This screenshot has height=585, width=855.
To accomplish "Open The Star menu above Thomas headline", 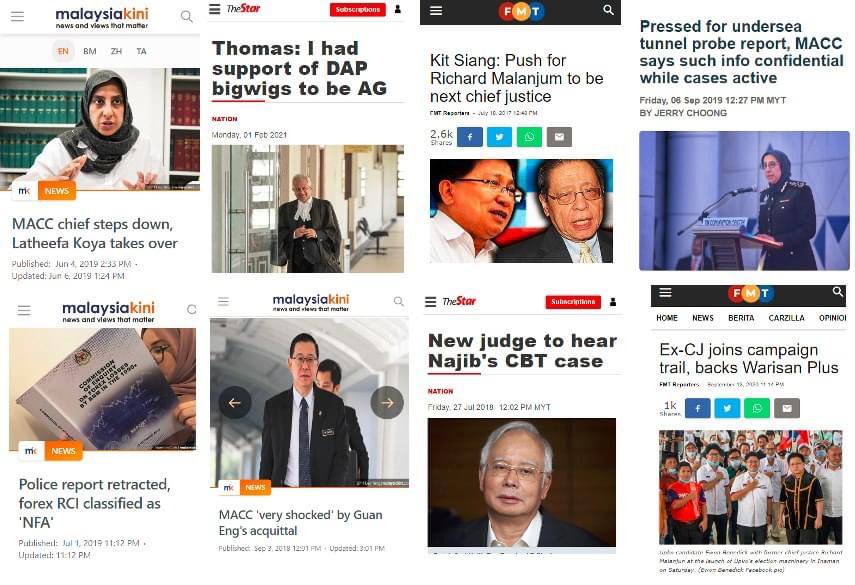I will (x=215, y=9).
